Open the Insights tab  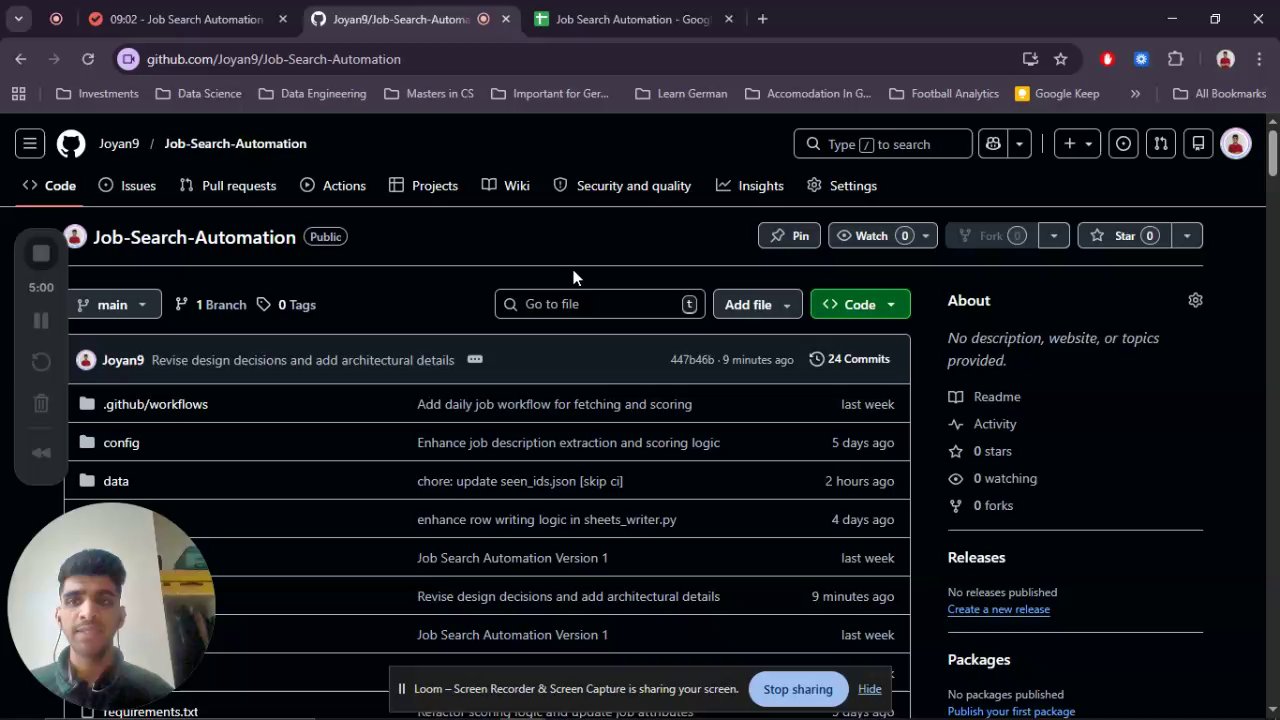749,186
